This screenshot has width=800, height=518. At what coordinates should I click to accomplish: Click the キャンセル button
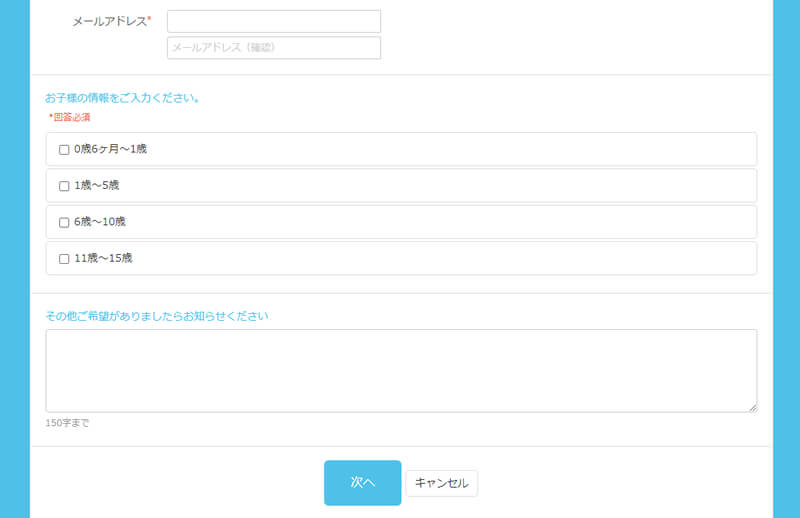click(x=441, y=483)
